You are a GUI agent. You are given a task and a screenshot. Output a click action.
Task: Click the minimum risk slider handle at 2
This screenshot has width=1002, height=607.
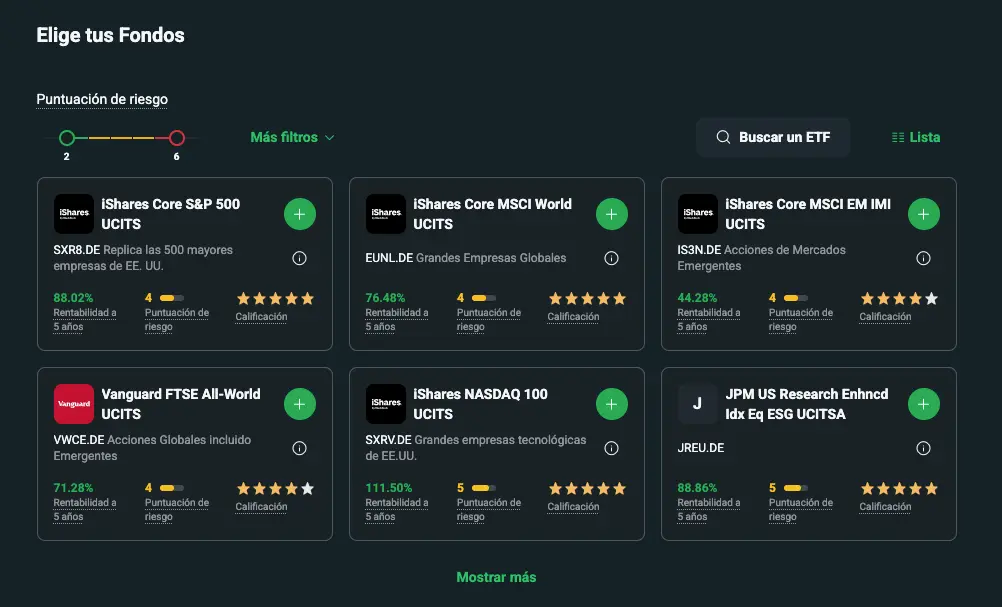(x=67, y=137)
